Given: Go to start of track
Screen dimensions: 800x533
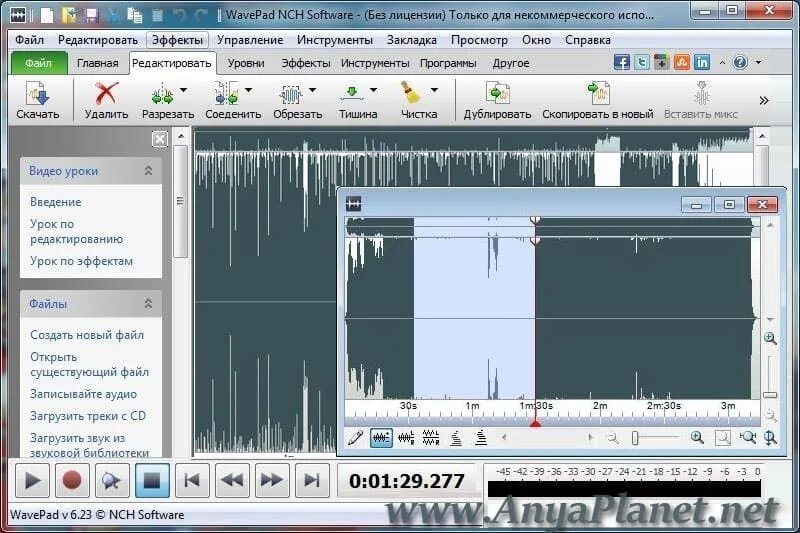Looking at the screenshot, I should point(192,480).
